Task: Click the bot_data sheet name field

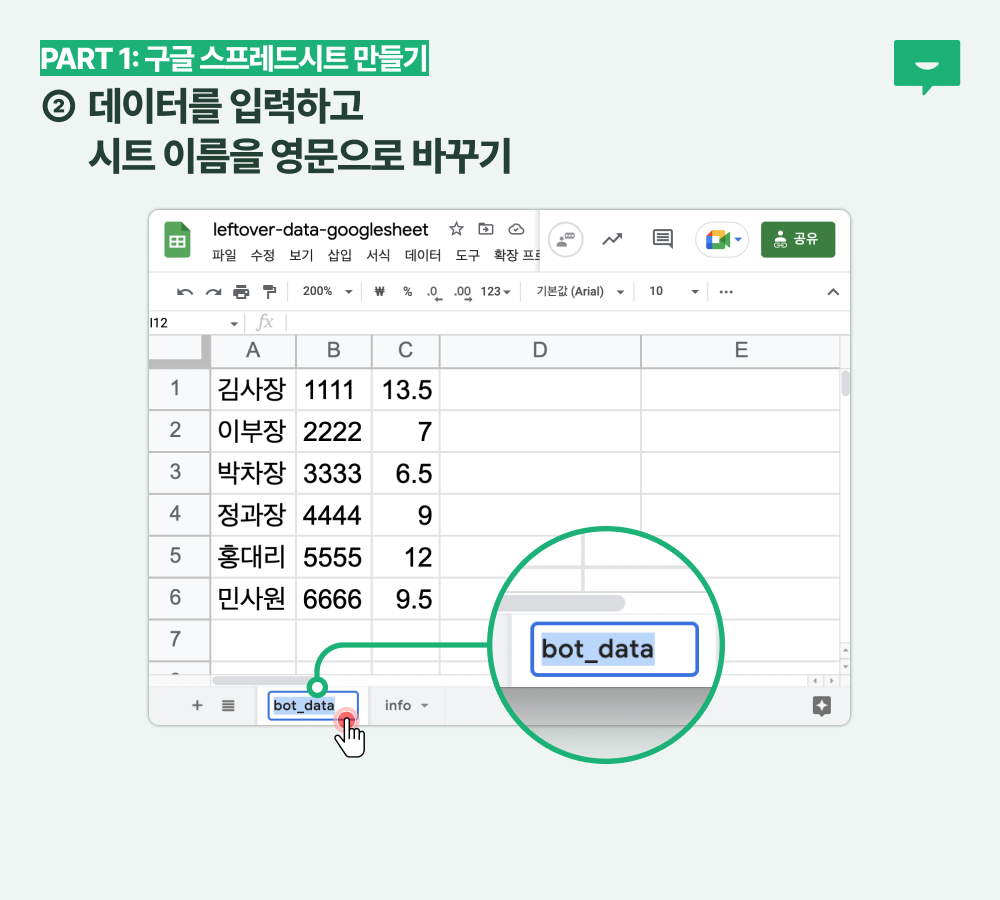Action: pyautogui.click(x=312, y=705)
